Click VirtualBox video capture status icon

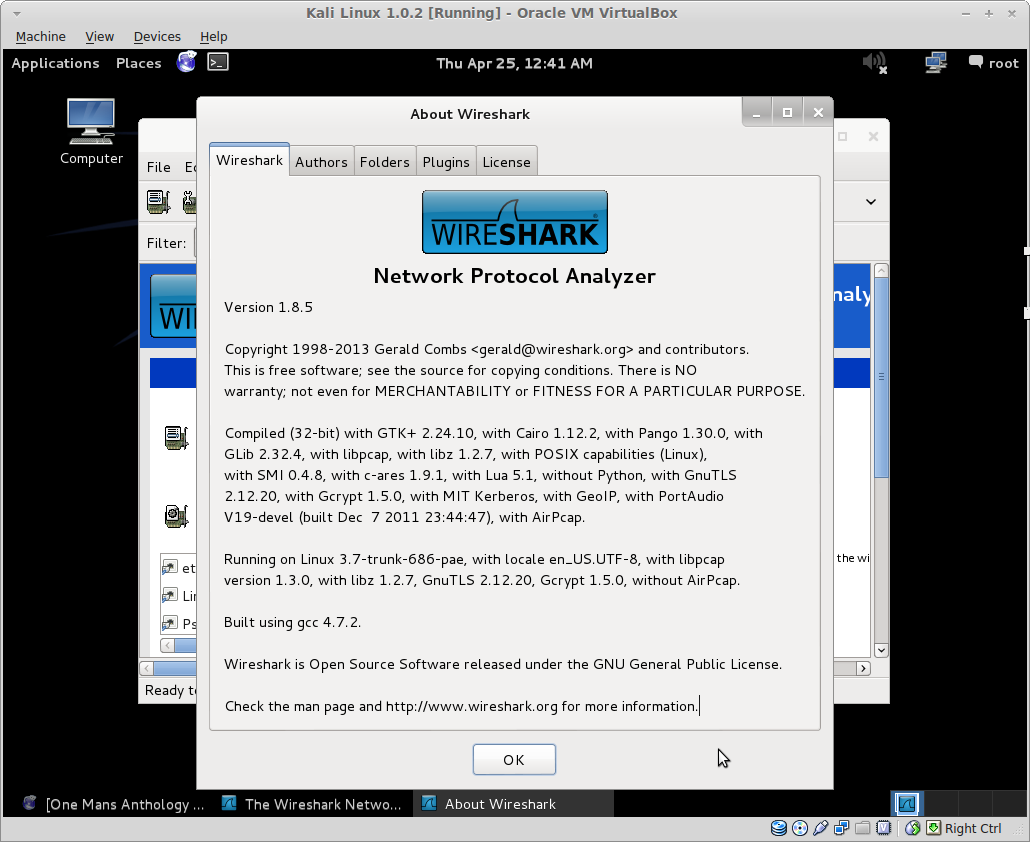tap(884, 828)
